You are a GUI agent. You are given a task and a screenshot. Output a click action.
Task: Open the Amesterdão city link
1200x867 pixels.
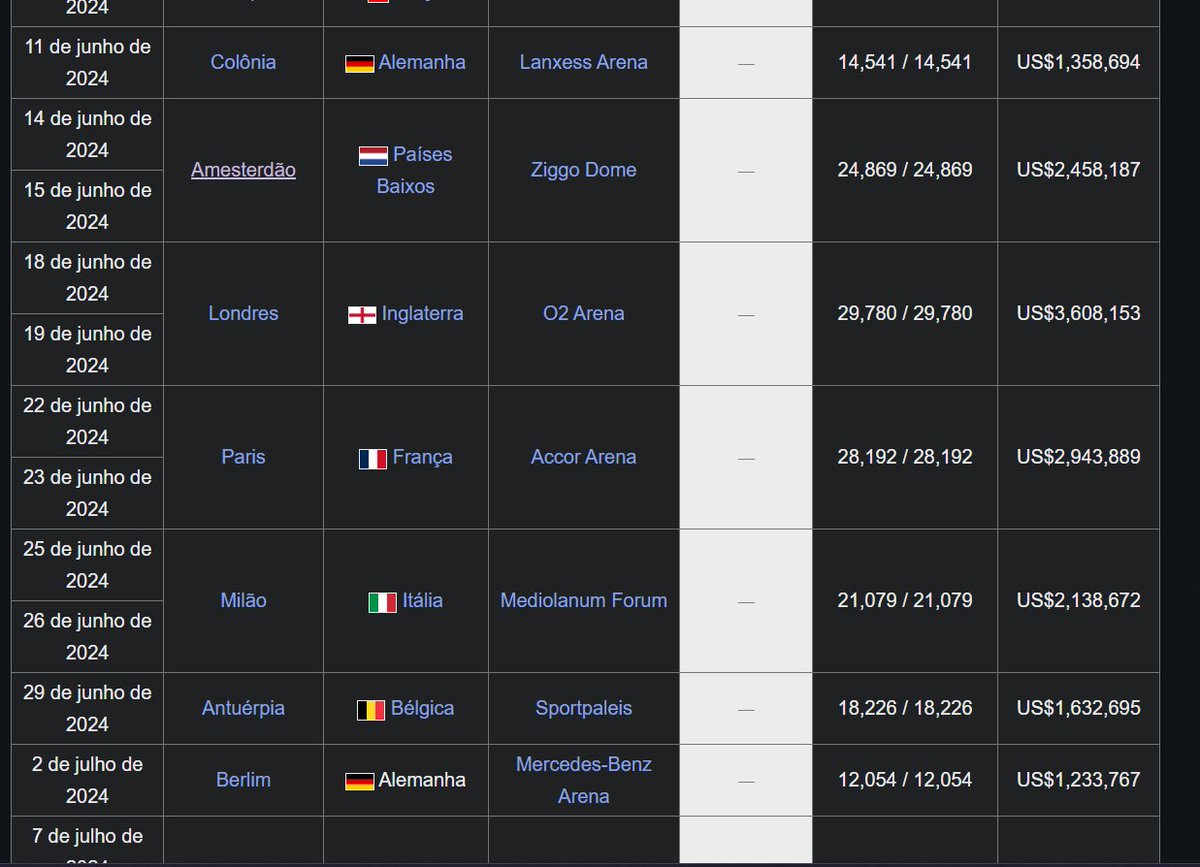tap(243, 170)
